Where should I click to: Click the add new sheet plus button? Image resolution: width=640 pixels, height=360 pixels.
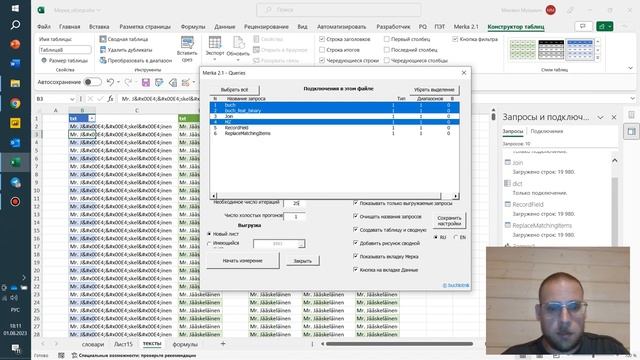coord(223,344)
